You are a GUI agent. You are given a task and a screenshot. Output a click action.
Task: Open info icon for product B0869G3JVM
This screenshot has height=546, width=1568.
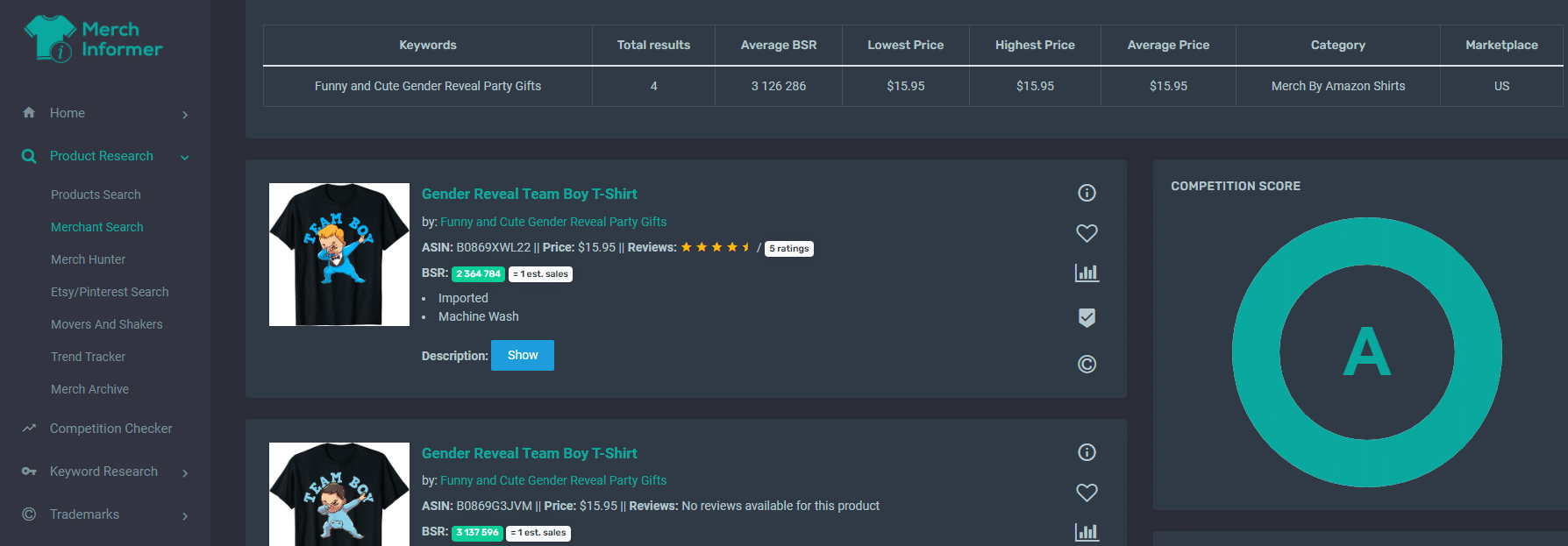(x=1087, y=452)
